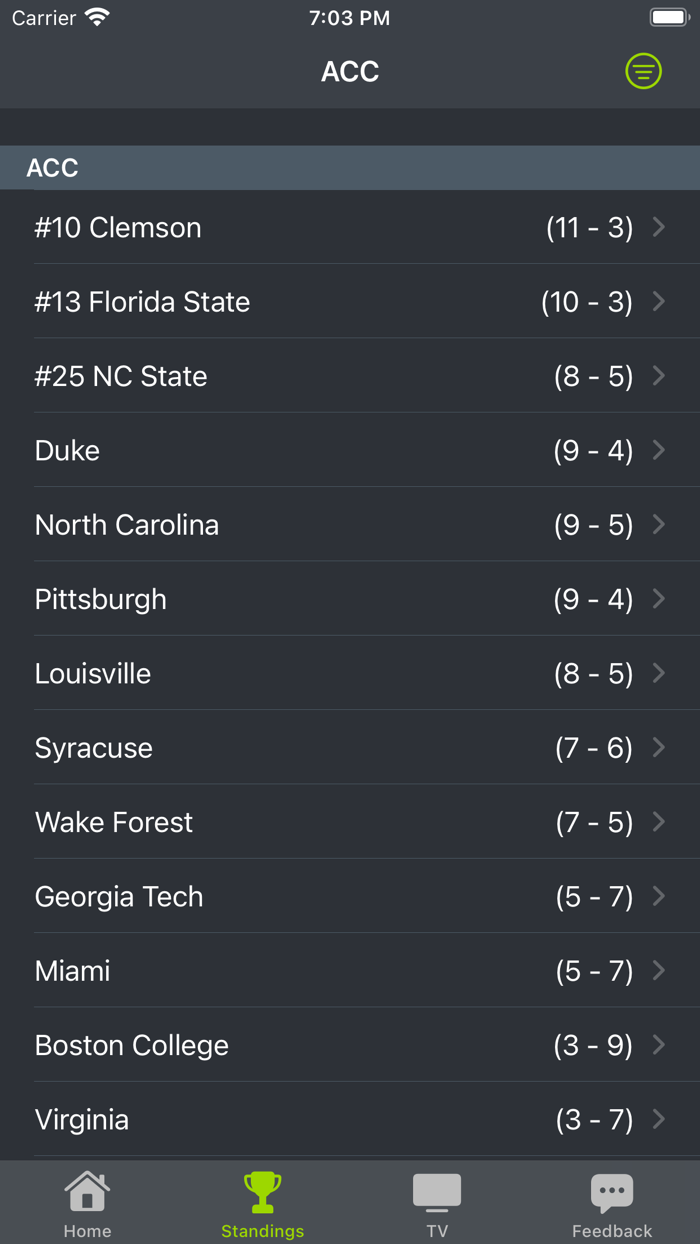Select the Virginia row at the bottom
This screenshot has height=1244, width=700.
350,1119
